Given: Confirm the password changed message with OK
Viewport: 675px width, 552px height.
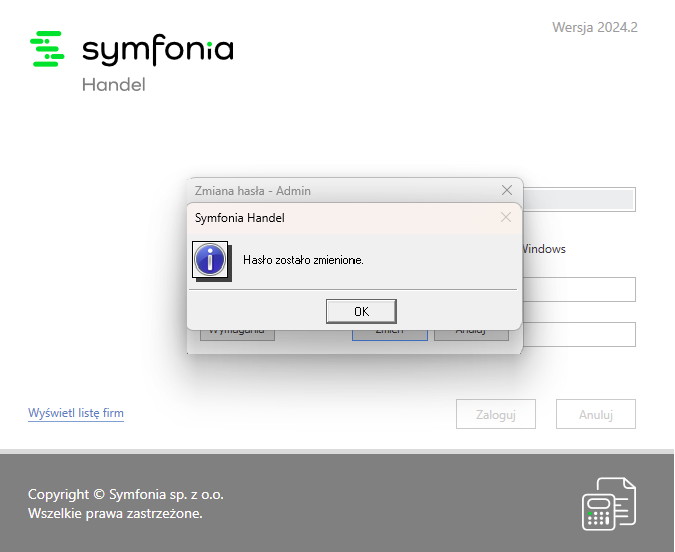Looking at the screenshot, I should click(361, 311).
